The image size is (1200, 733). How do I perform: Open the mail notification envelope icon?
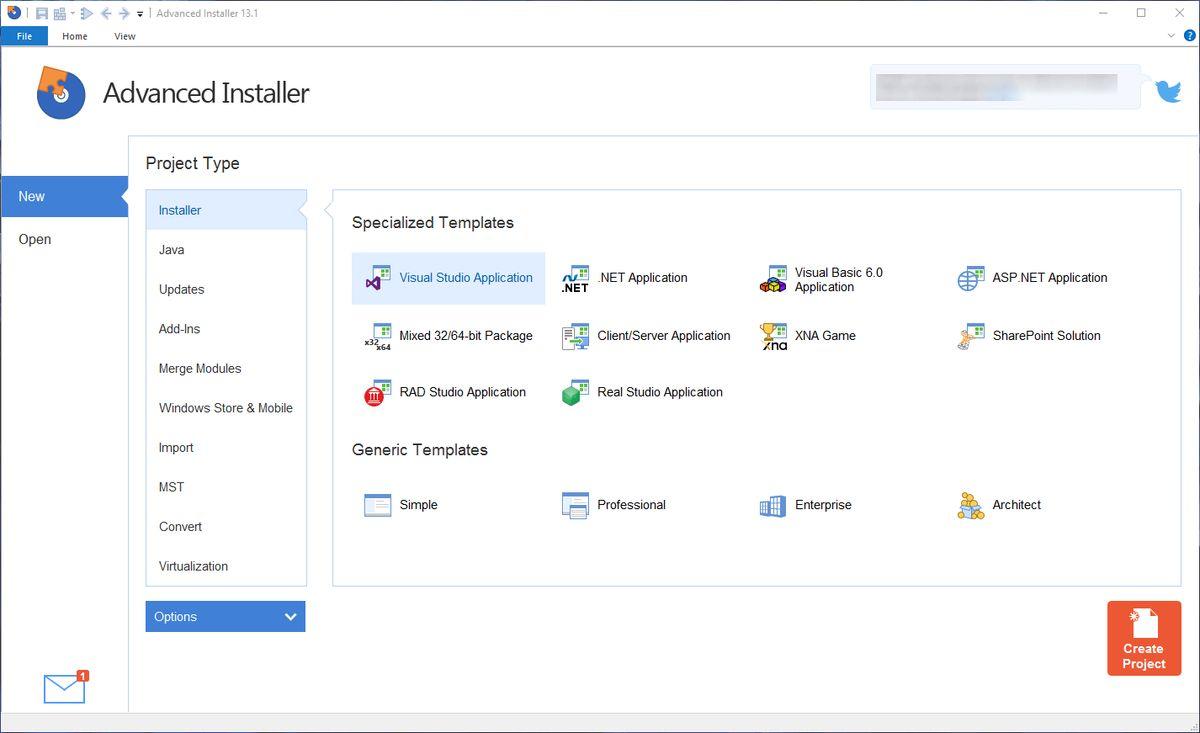(x=65, y=688)
